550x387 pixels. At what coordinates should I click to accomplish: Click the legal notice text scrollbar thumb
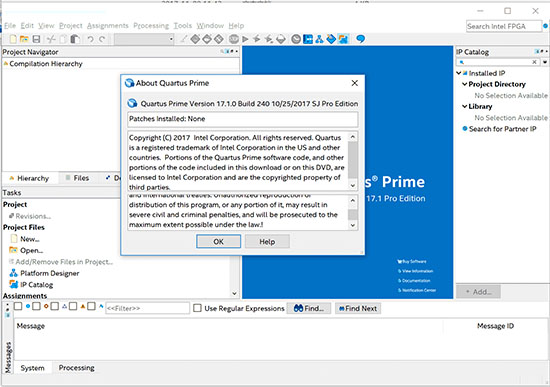(x=353, y=214)
